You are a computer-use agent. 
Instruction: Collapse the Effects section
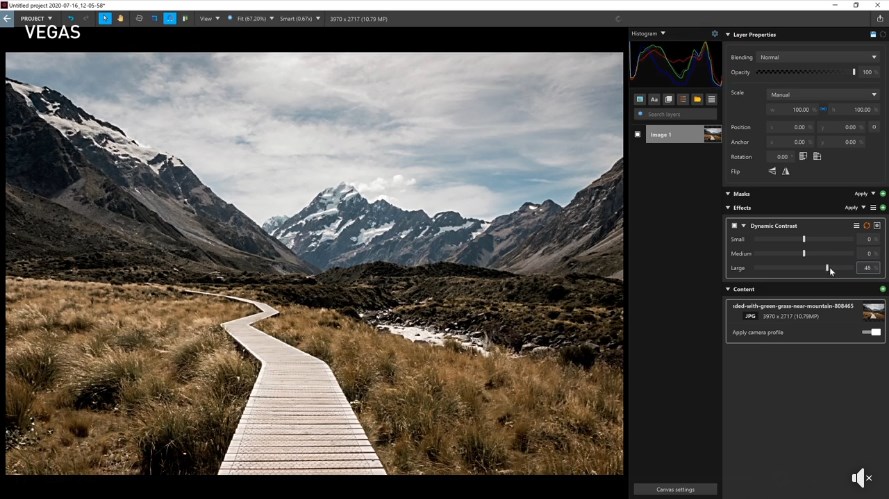coord(728,208)
